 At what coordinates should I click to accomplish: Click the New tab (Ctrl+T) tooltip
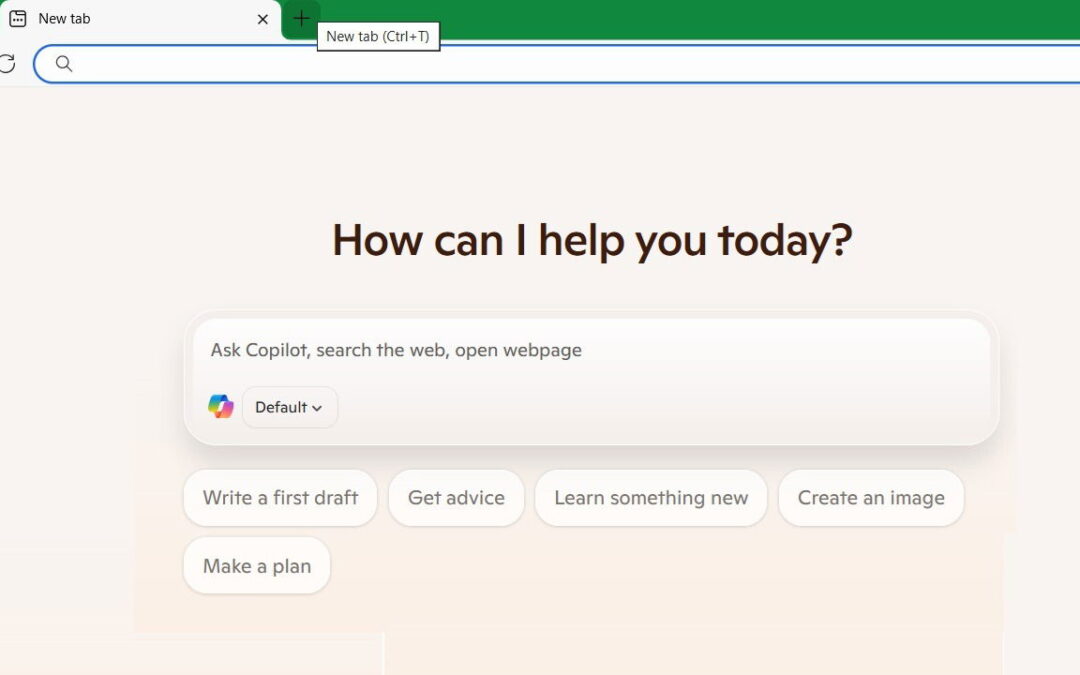coord(379,36)
